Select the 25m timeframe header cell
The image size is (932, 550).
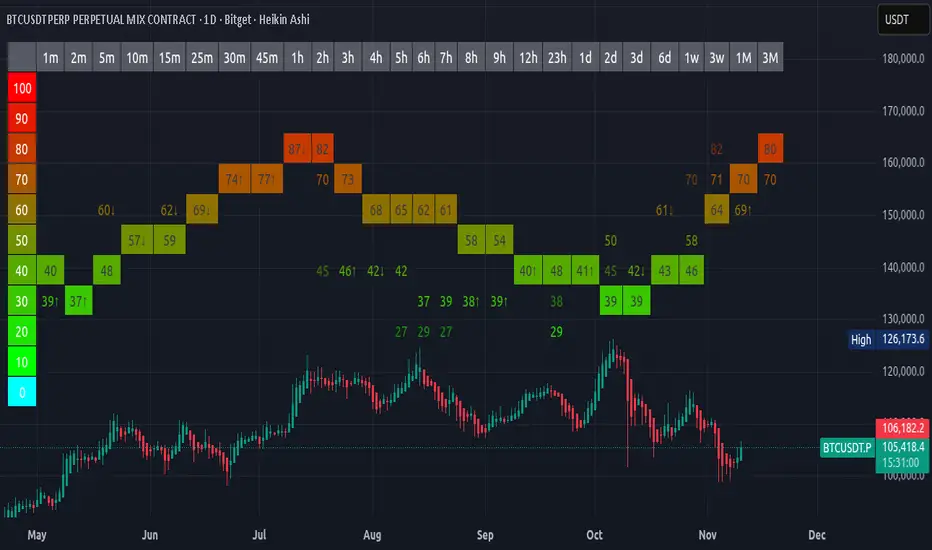coord(202,58)
